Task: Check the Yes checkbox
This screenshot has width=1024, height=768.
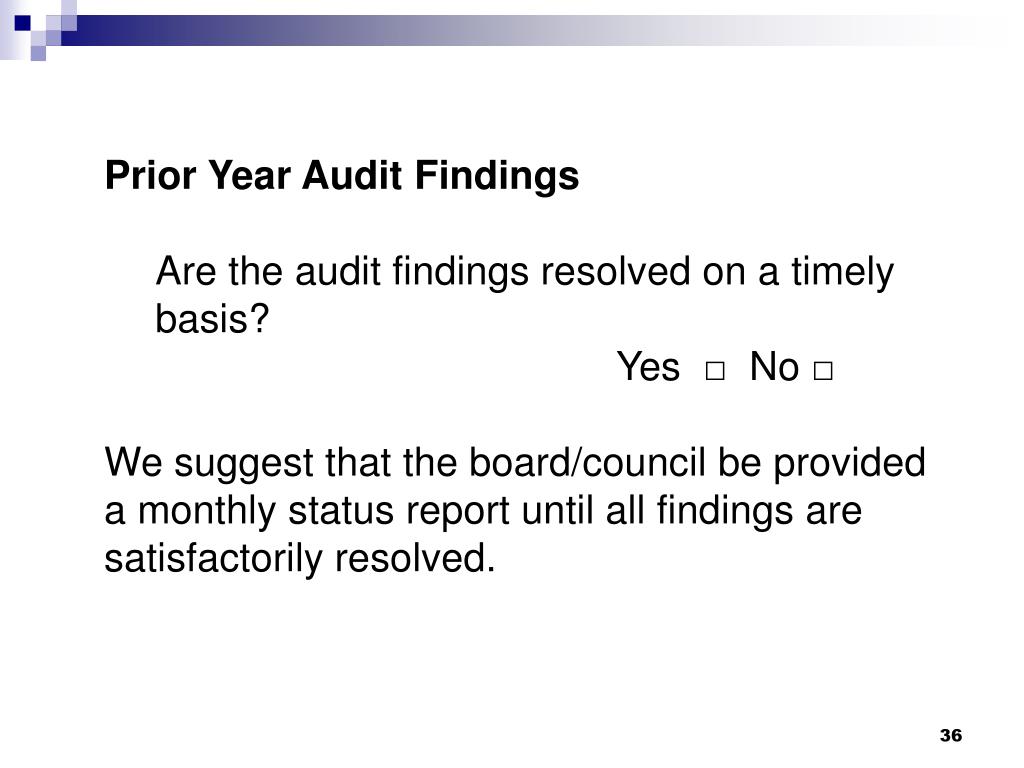Action: [715, 371]
